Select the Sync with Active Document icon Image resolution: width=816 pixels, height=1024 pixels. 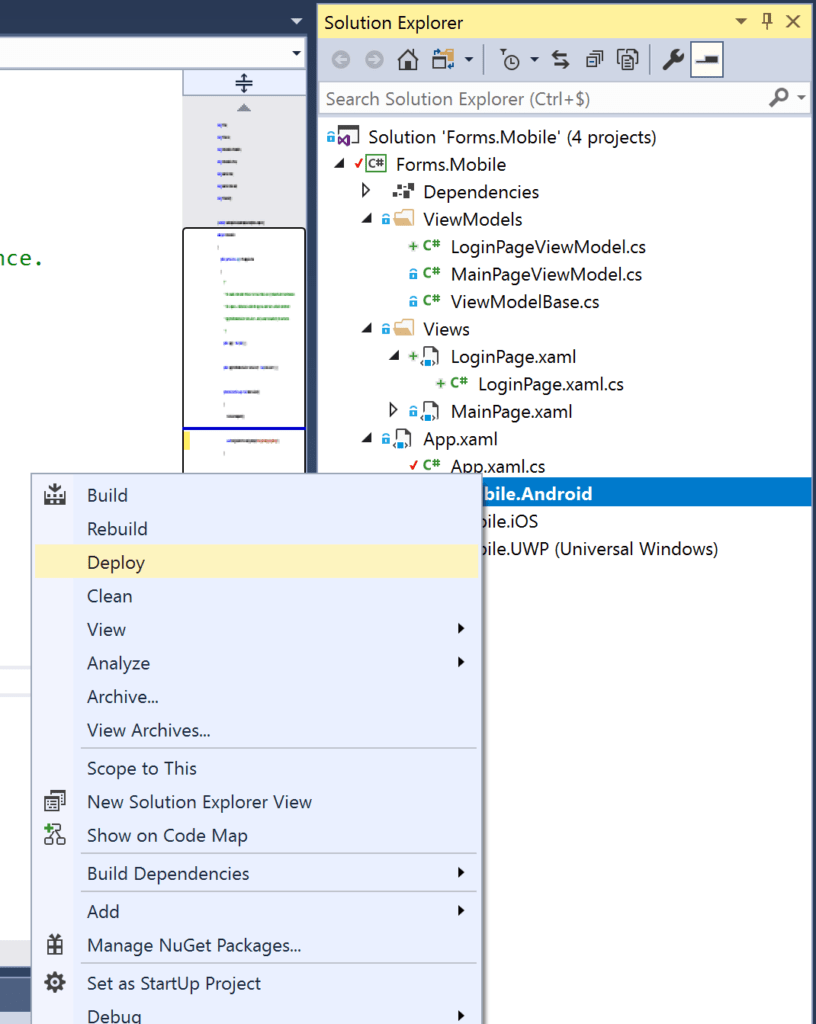(560, 59)
